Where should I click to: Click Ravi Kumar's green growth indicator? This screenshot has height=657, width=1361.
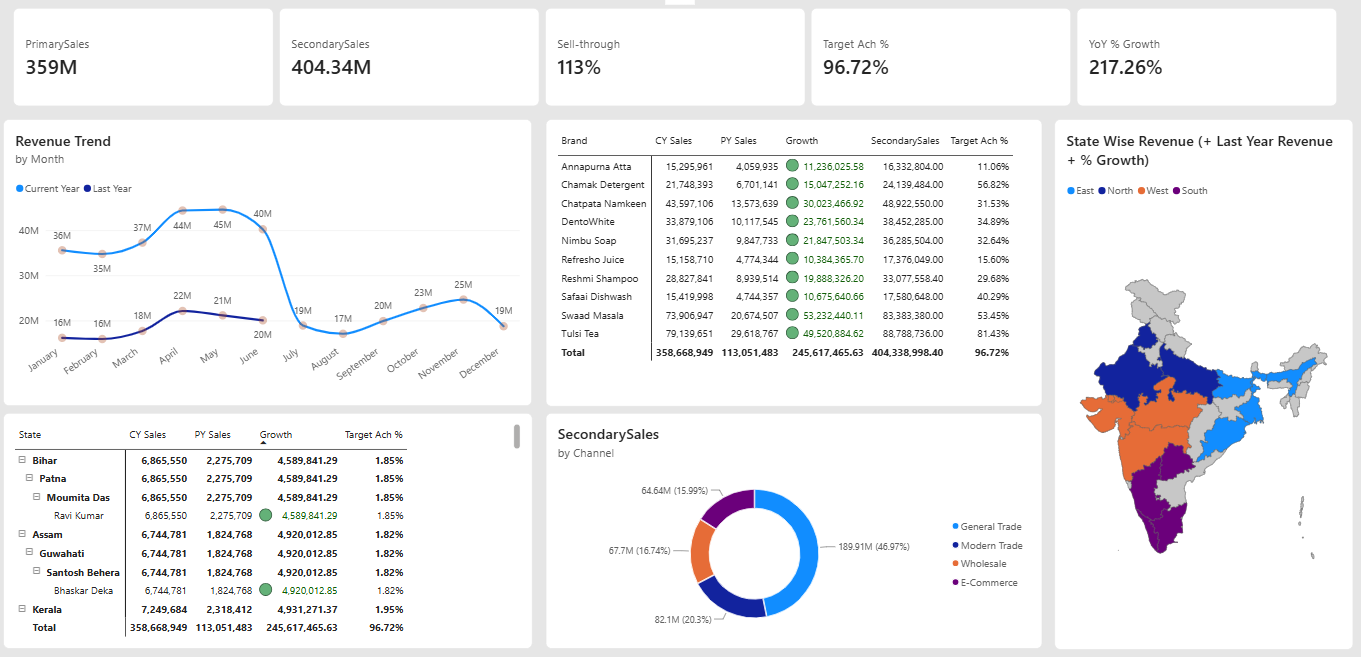[x=266, y=515]
